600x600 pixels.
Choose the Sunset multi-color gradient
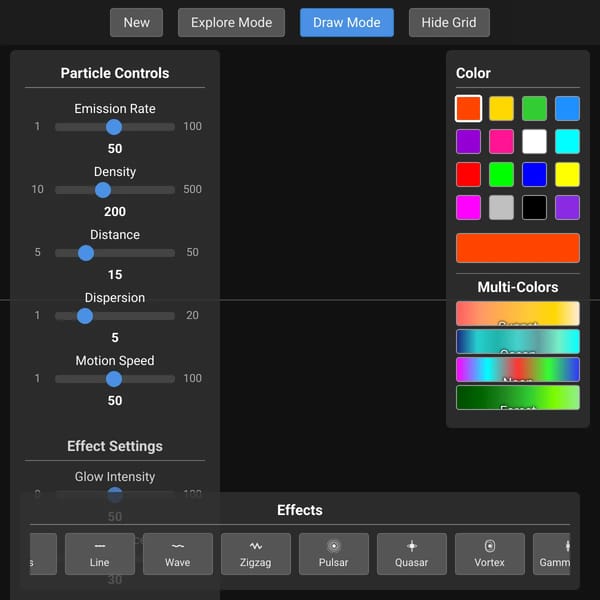[x=518, y=313]
